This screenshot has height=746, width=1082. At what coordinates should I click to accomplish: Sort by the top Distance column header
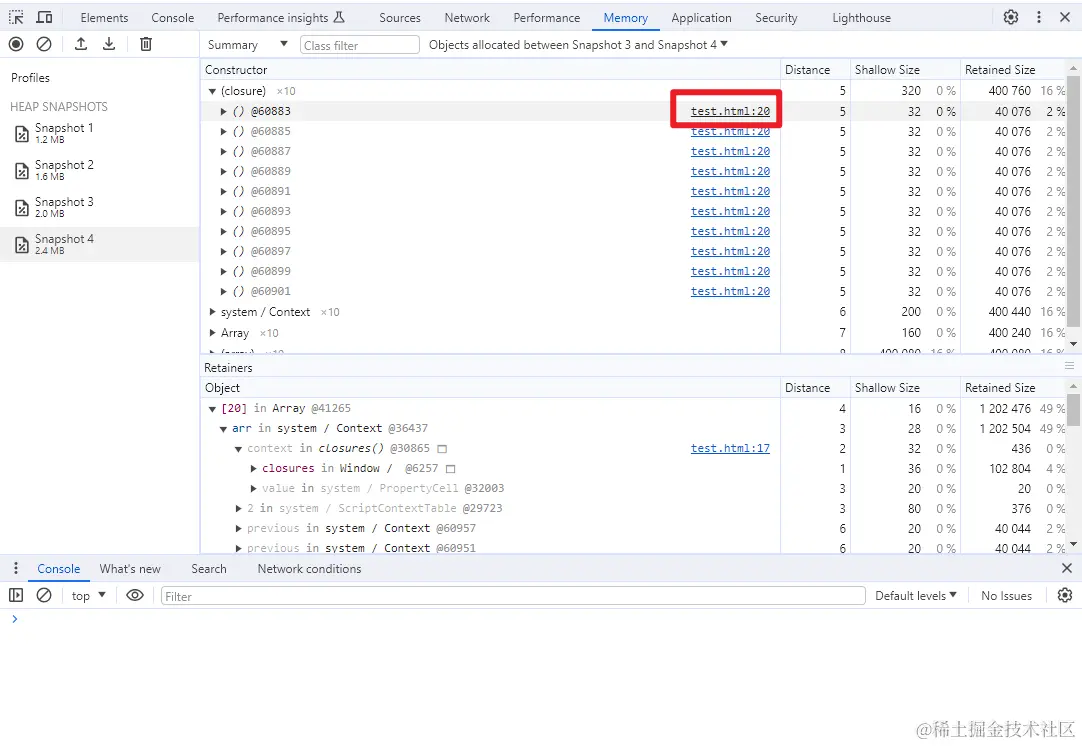pyautogui.click(x=815, y=70)
